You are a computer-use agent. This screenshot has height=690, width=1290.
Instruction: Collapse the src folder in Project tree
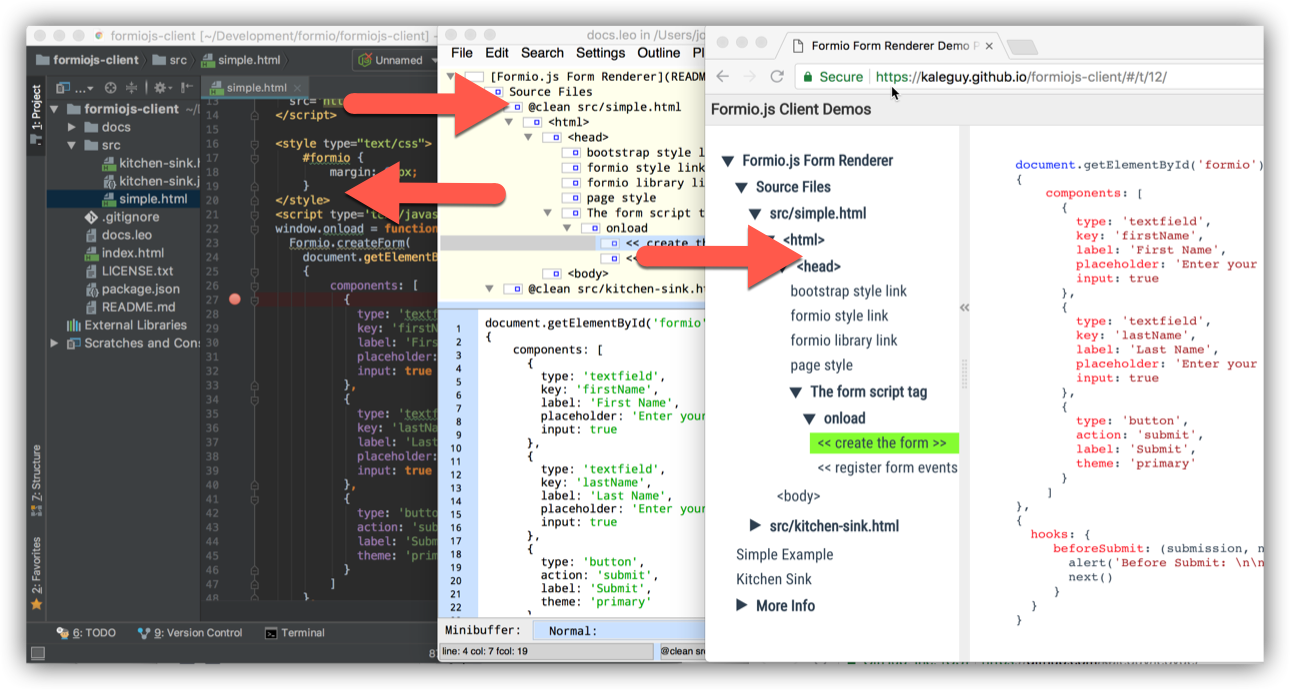(72, 145)
